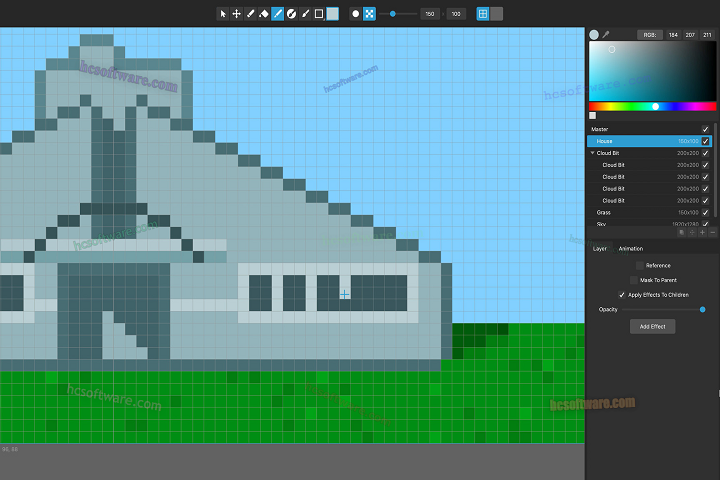This screenshot has width=720, height=480.
Task: Toggle Sky layer visibility checkbox
Action: click(706, 224)
